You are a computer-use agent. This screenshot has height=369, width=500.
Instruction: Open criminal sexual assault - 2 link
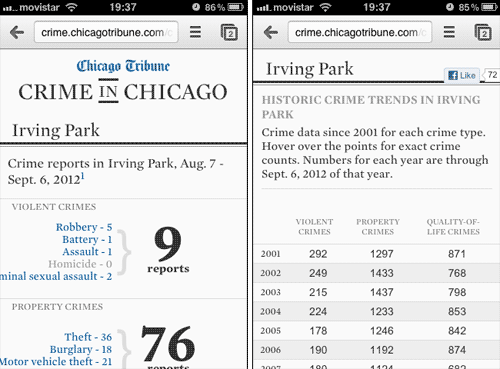point(56,276)
